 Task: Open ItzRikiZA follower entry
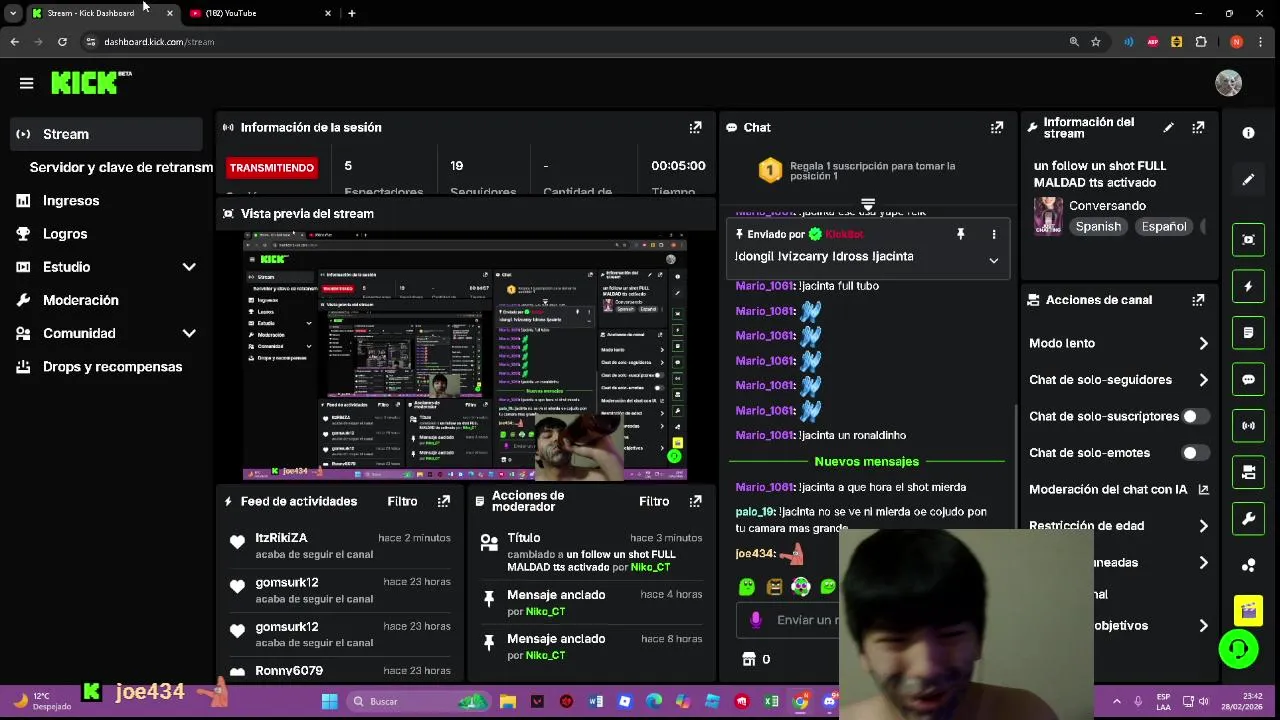(x=340, y=545)
